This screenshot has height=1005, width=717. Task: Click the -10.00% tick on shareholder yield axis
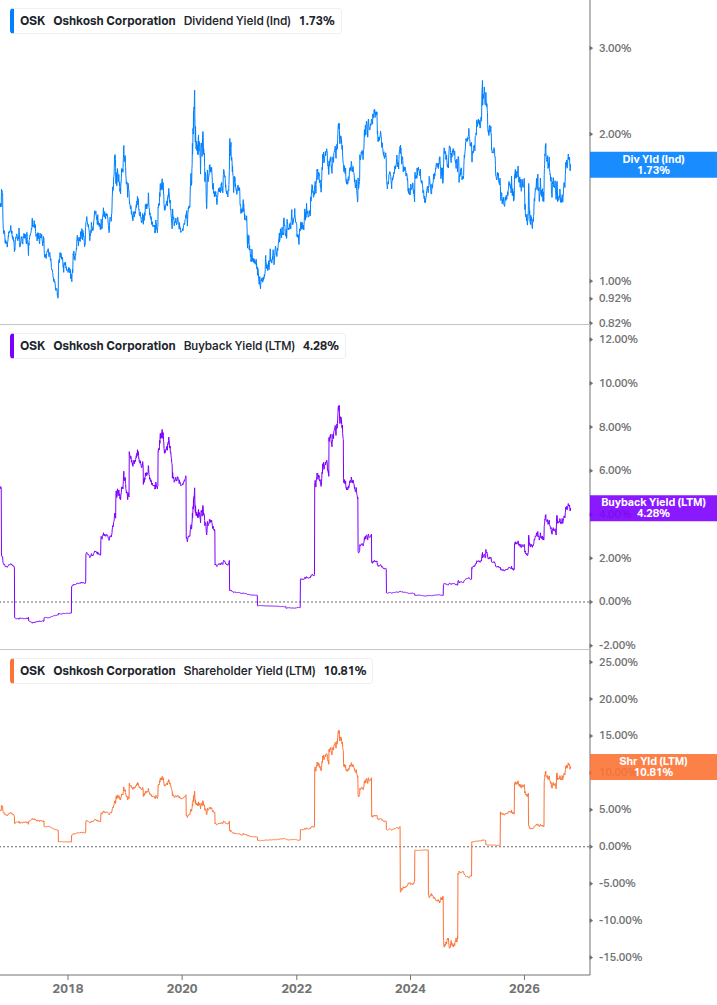click(x=620, y=920)
